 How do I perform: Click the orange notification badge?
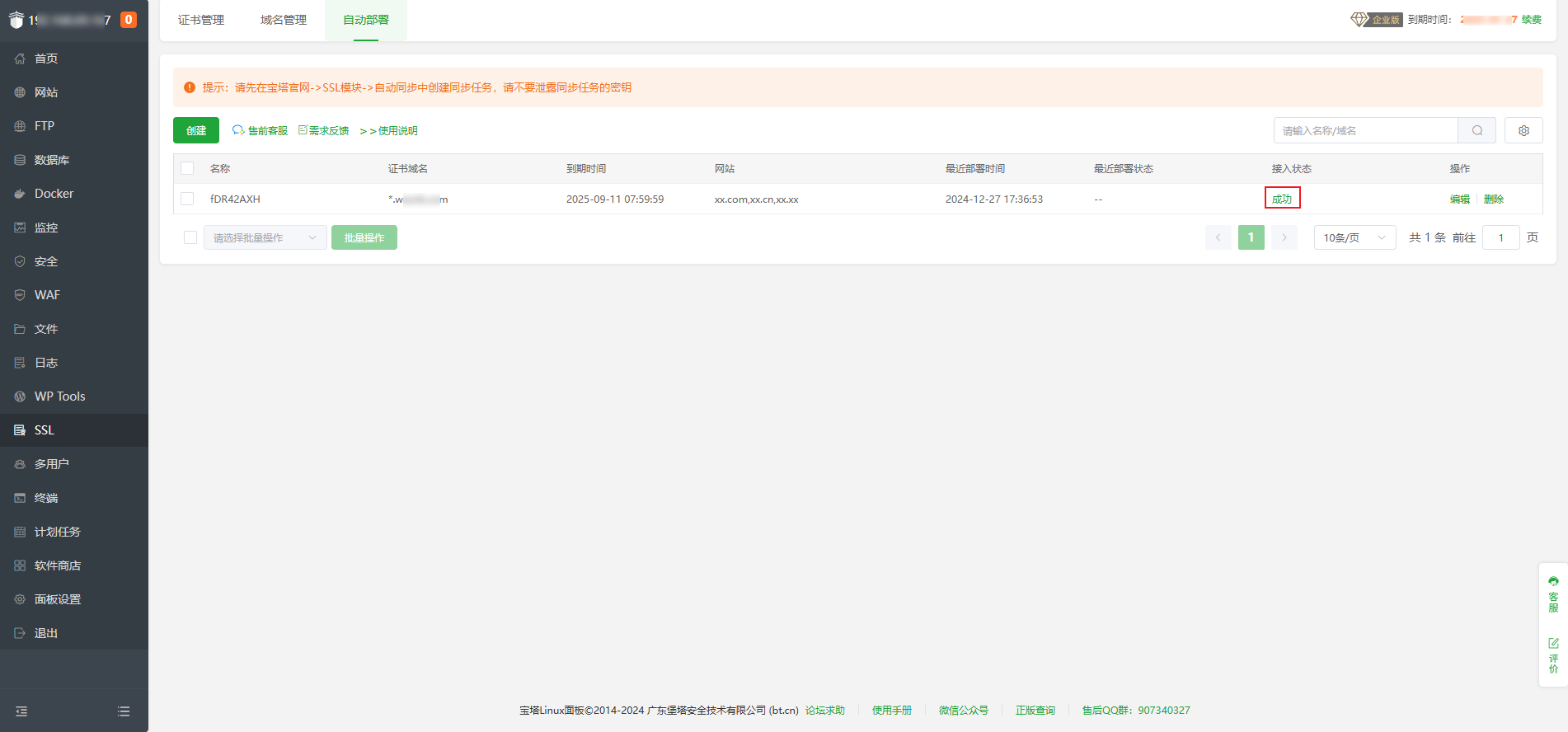point(129,20)
